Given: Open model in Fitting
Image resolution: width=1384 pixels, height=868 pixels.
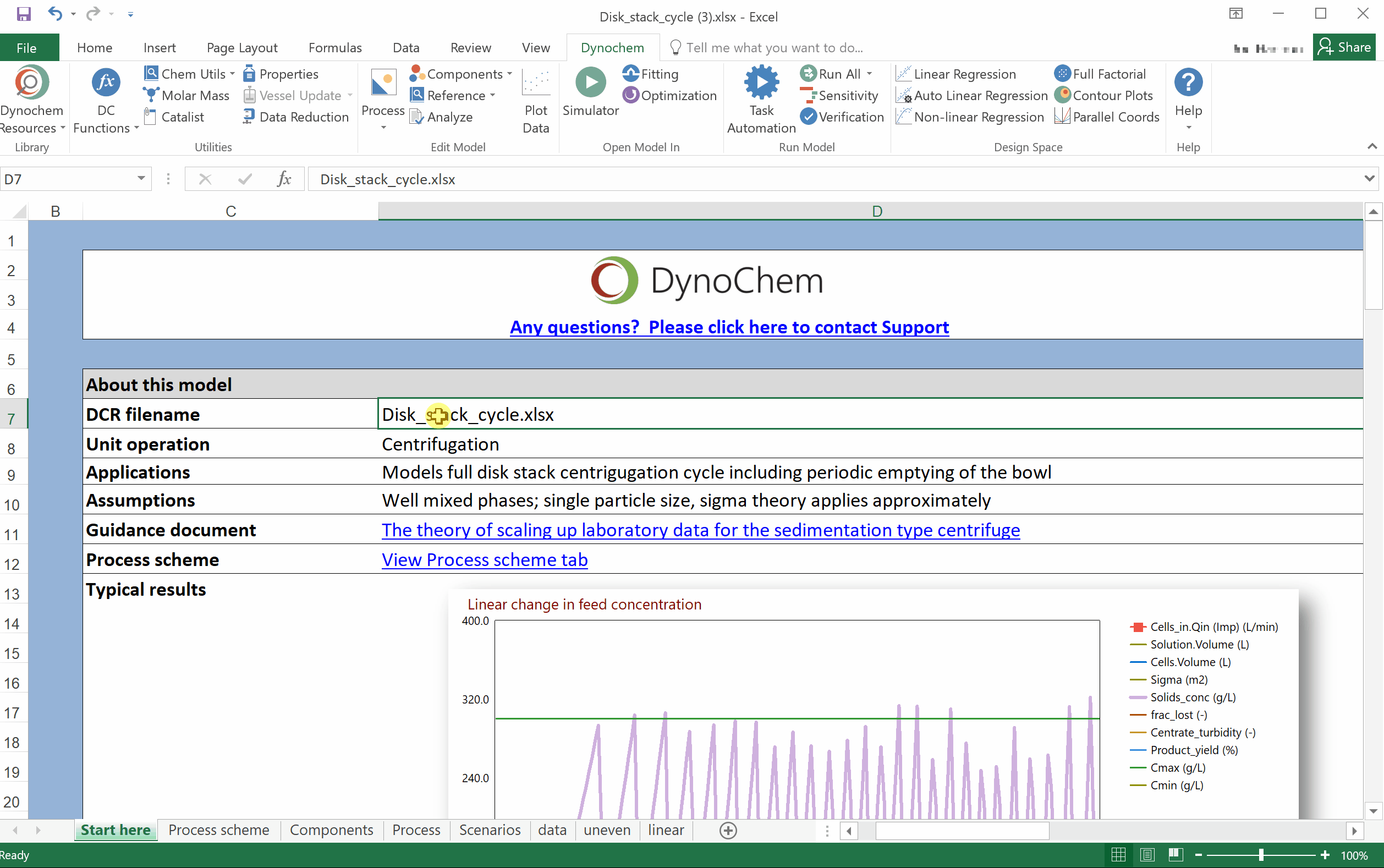Looking at the screenshot, I should (650, 74).
